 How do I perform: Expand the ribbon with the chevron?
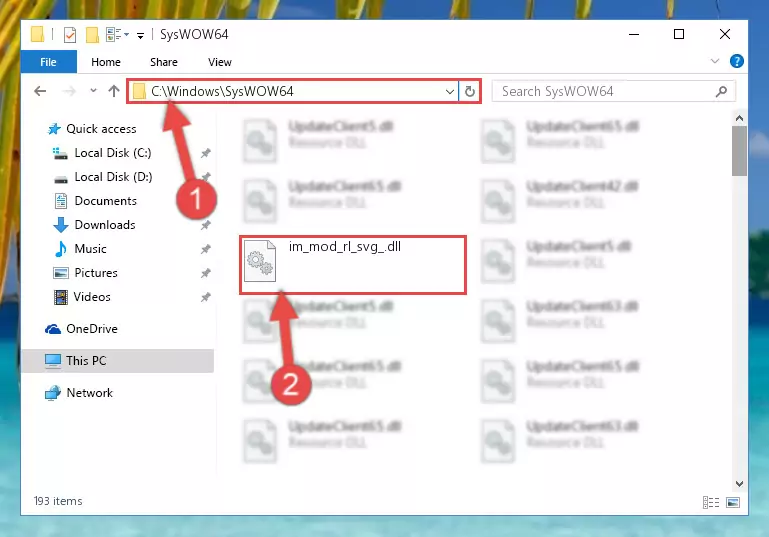(715, 61)
